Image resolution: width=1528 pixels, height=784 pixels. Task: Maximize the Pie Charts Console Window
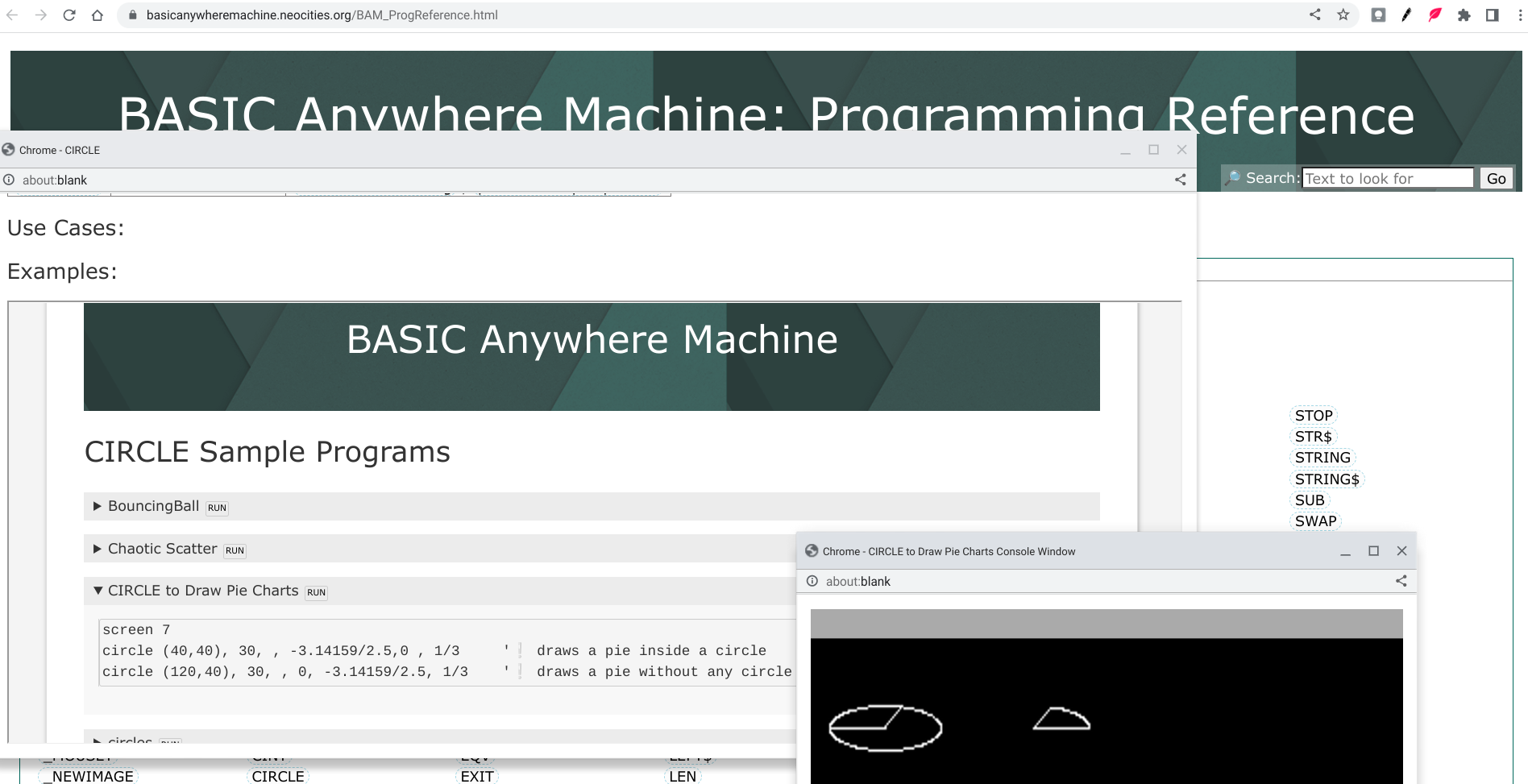(1374, 551)
